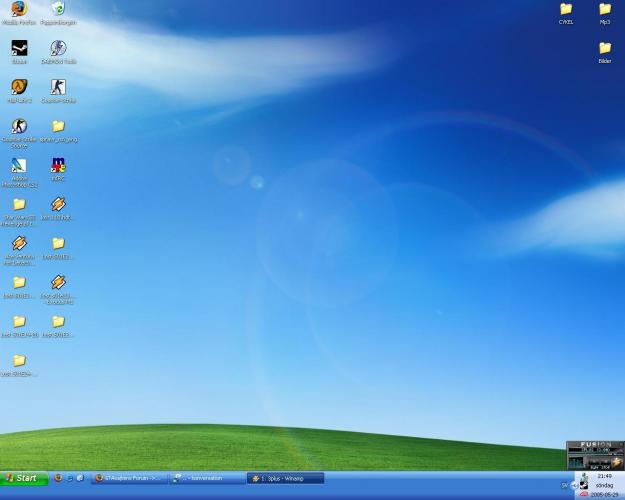Select the Steam desktop shortcut
Screen dimensions: 625x500
[x=19, y=52]
